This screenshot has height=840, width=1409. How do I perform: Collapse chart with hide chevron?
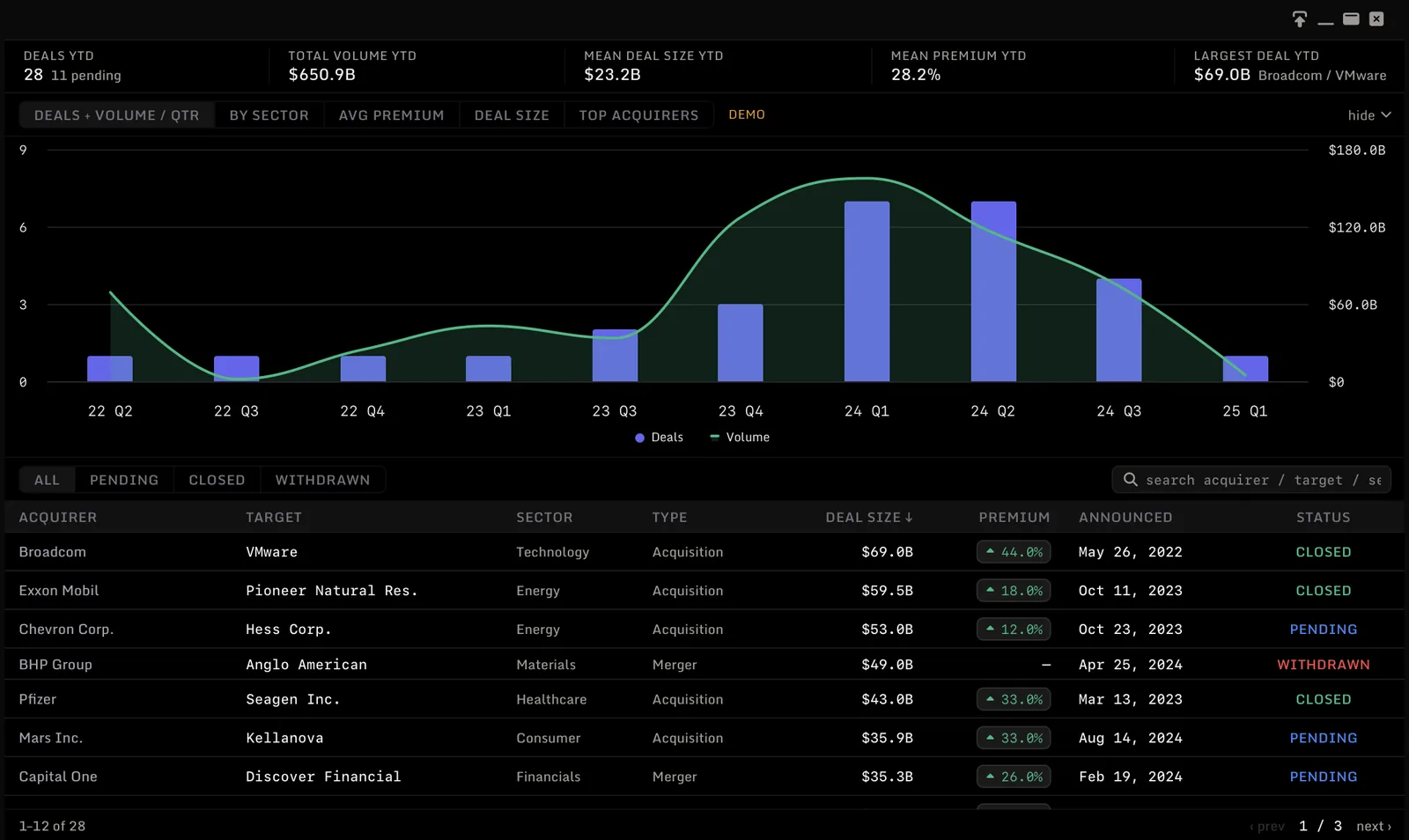tap(1369, 115)
